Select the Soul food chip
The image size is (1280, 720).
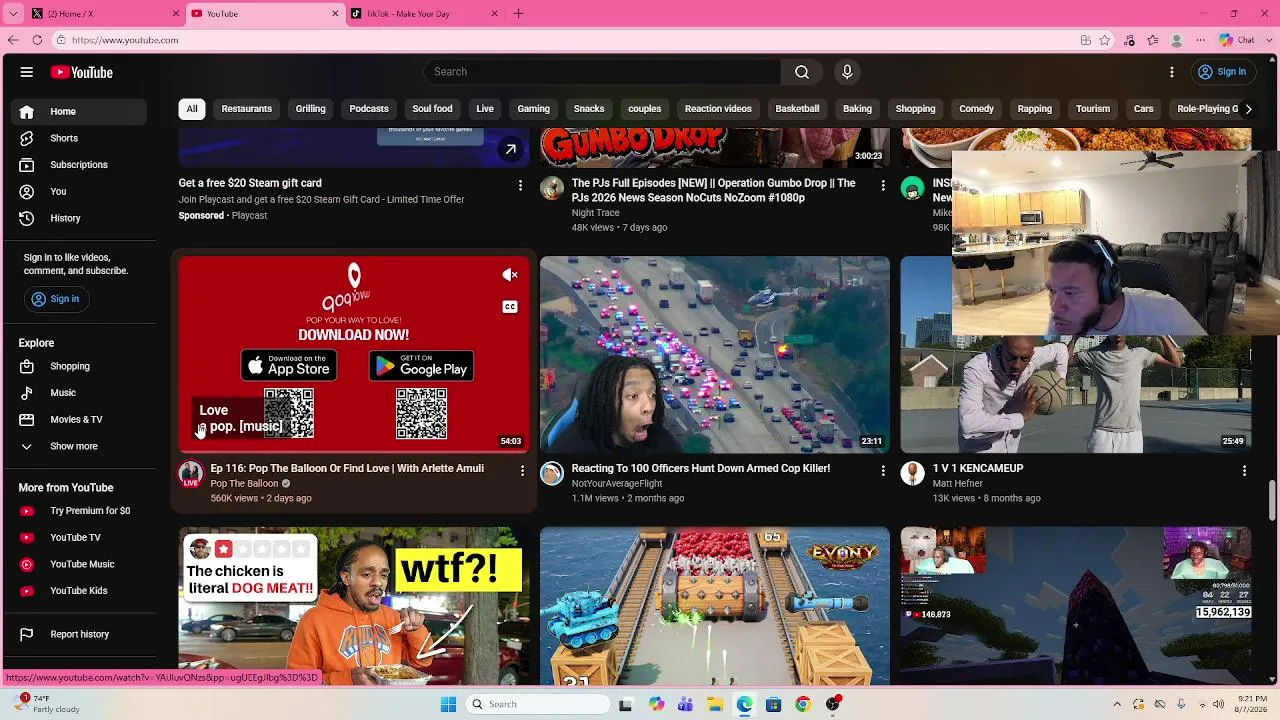(432, 109)
